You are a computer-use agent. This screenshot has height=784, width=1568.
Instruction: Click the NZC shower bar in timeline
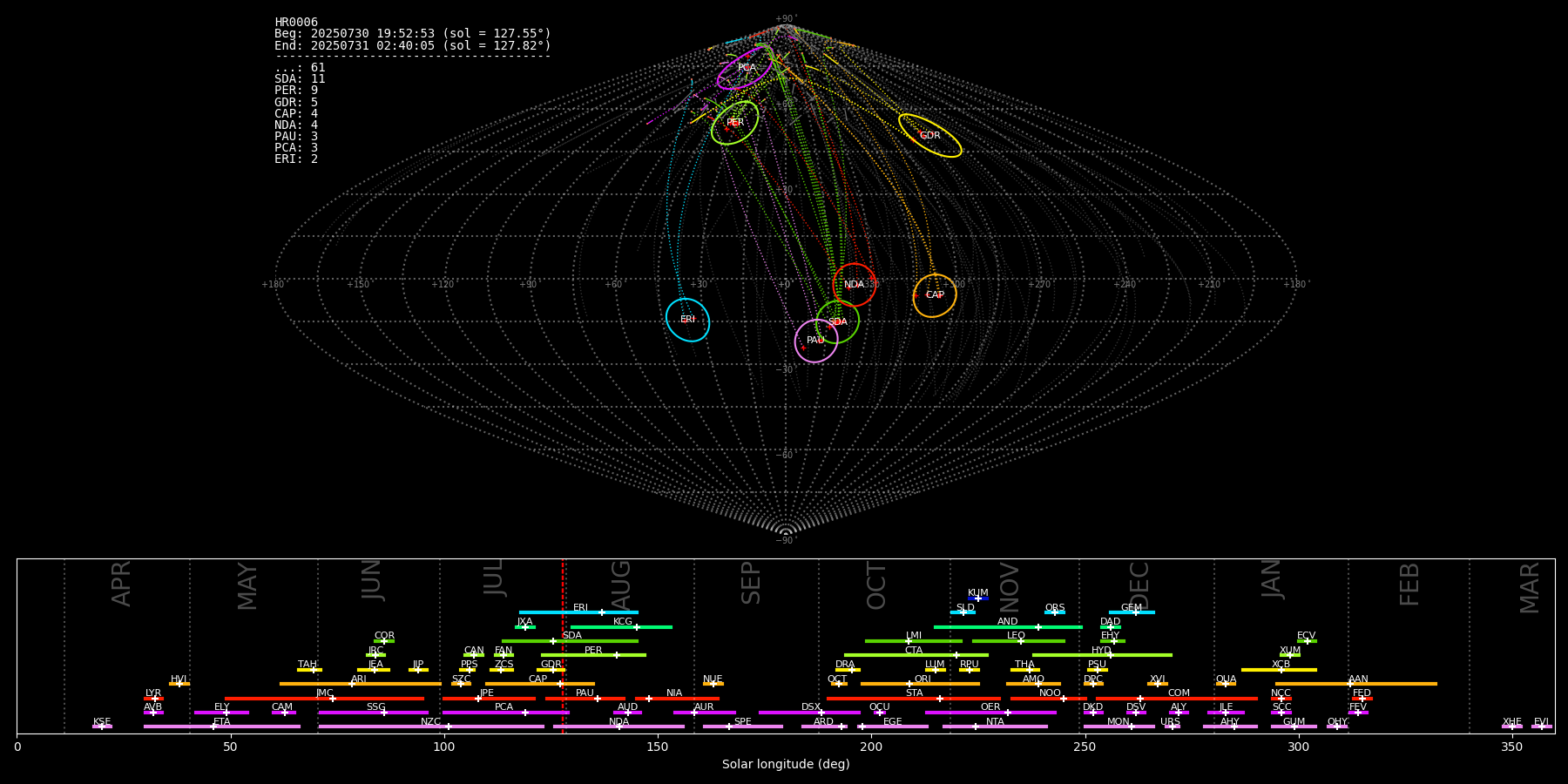click(x=431, y=727)
